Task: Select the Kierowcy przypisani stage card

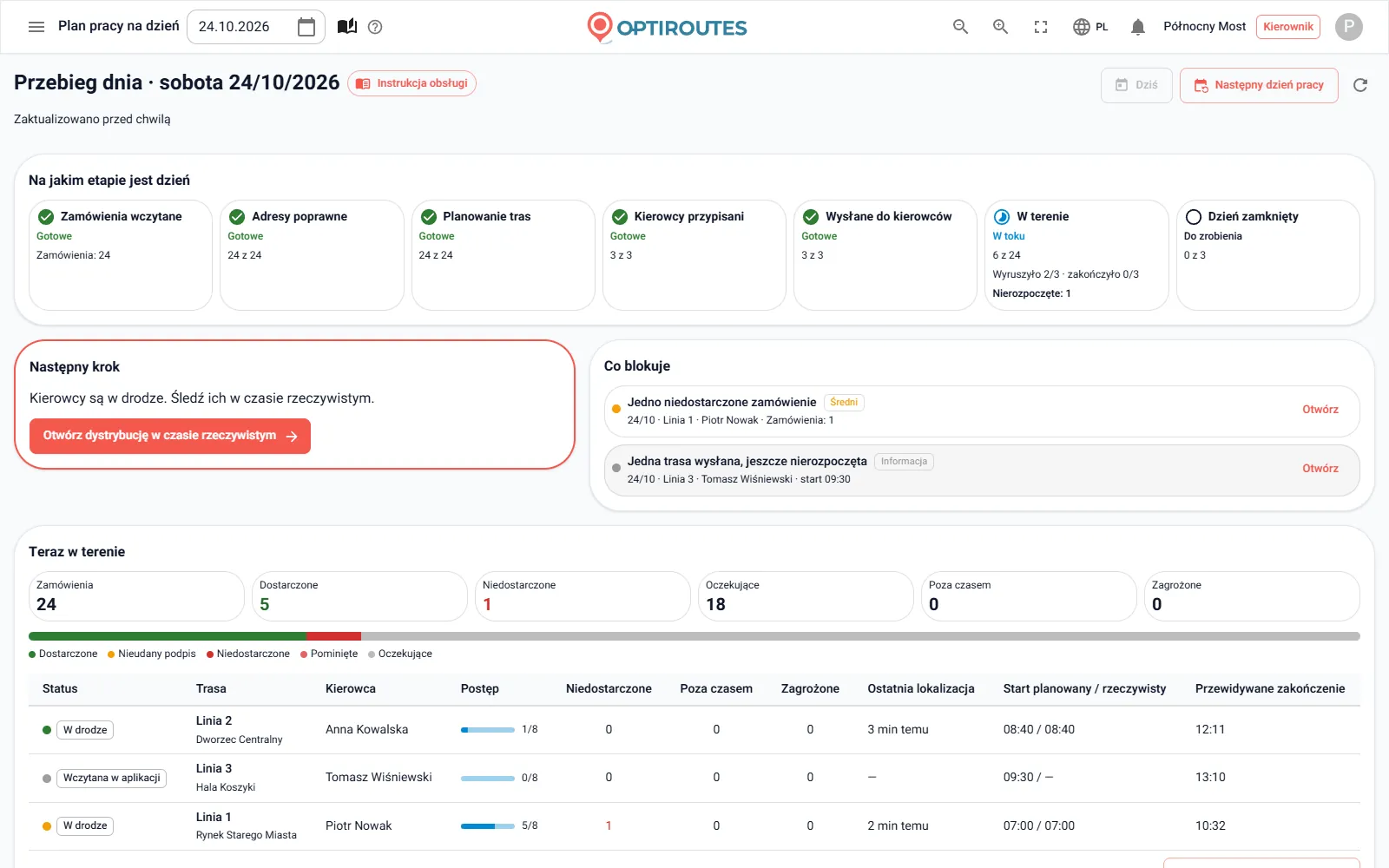Action: pyautogui.click(x=694, y=255)
